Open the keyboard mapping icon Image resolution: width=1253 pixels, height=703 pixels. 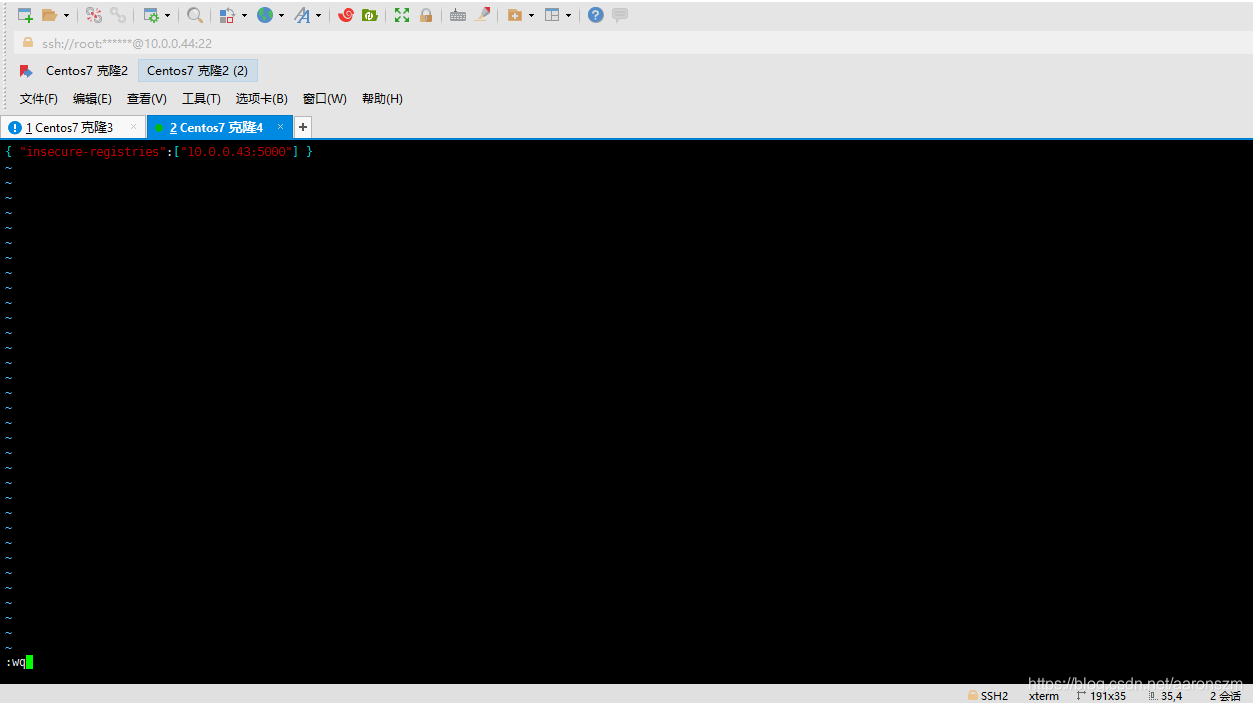pyautogui.click(x=458, y=15)
